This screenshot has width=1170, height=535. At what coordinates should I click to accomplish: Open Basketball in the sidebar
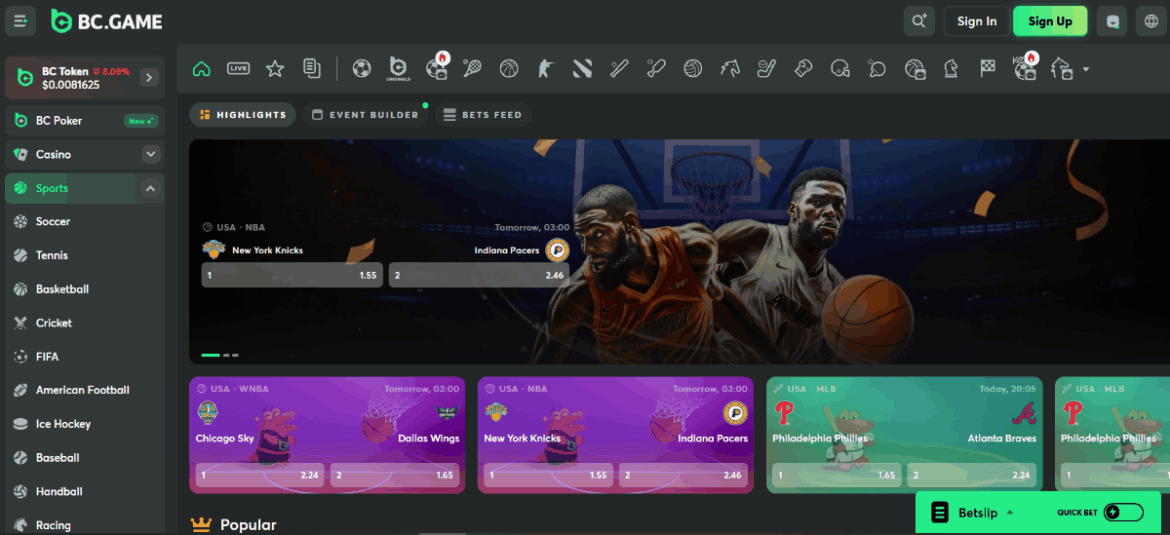coord(84,289)
